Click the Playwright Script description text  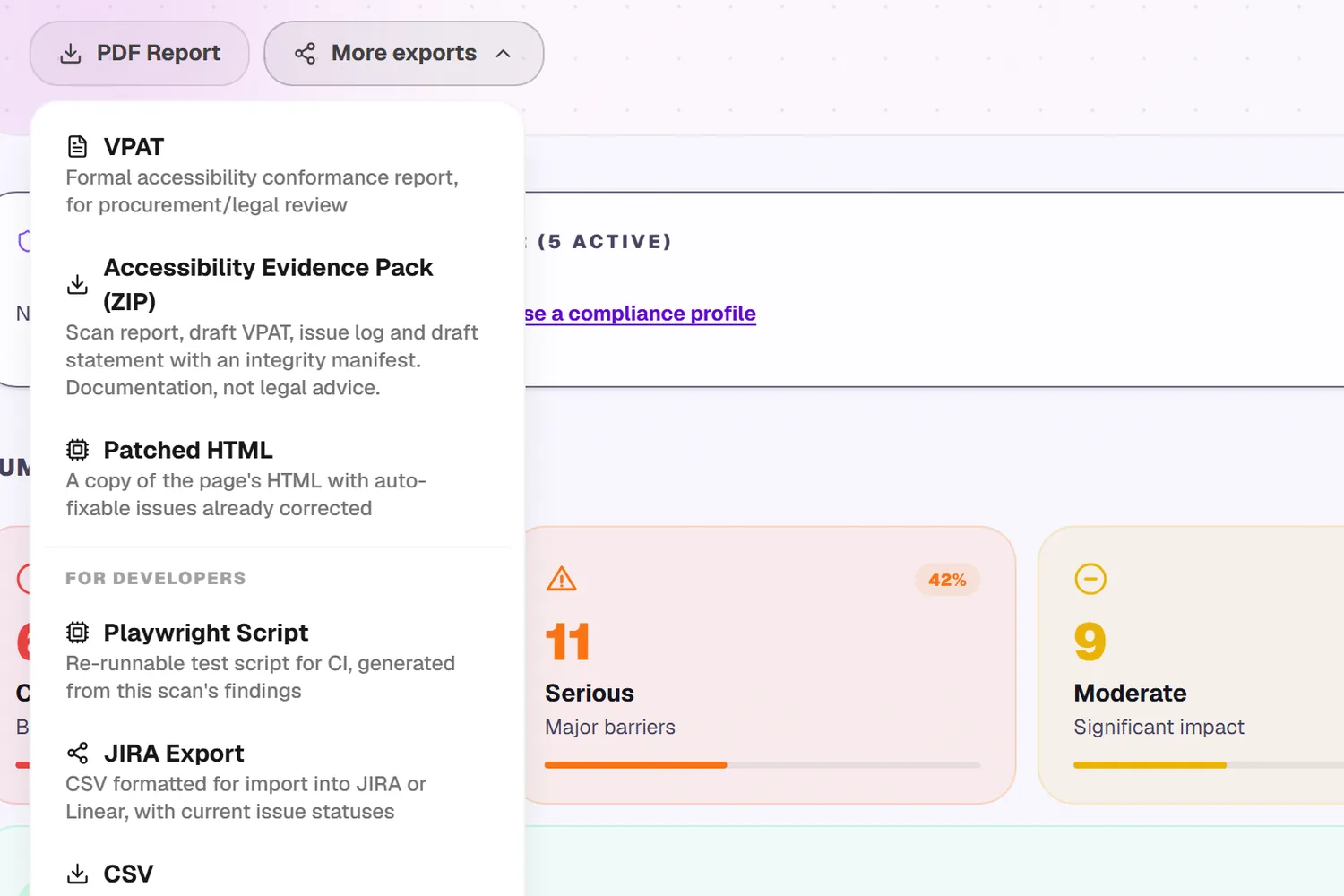(x=260, y=677)
